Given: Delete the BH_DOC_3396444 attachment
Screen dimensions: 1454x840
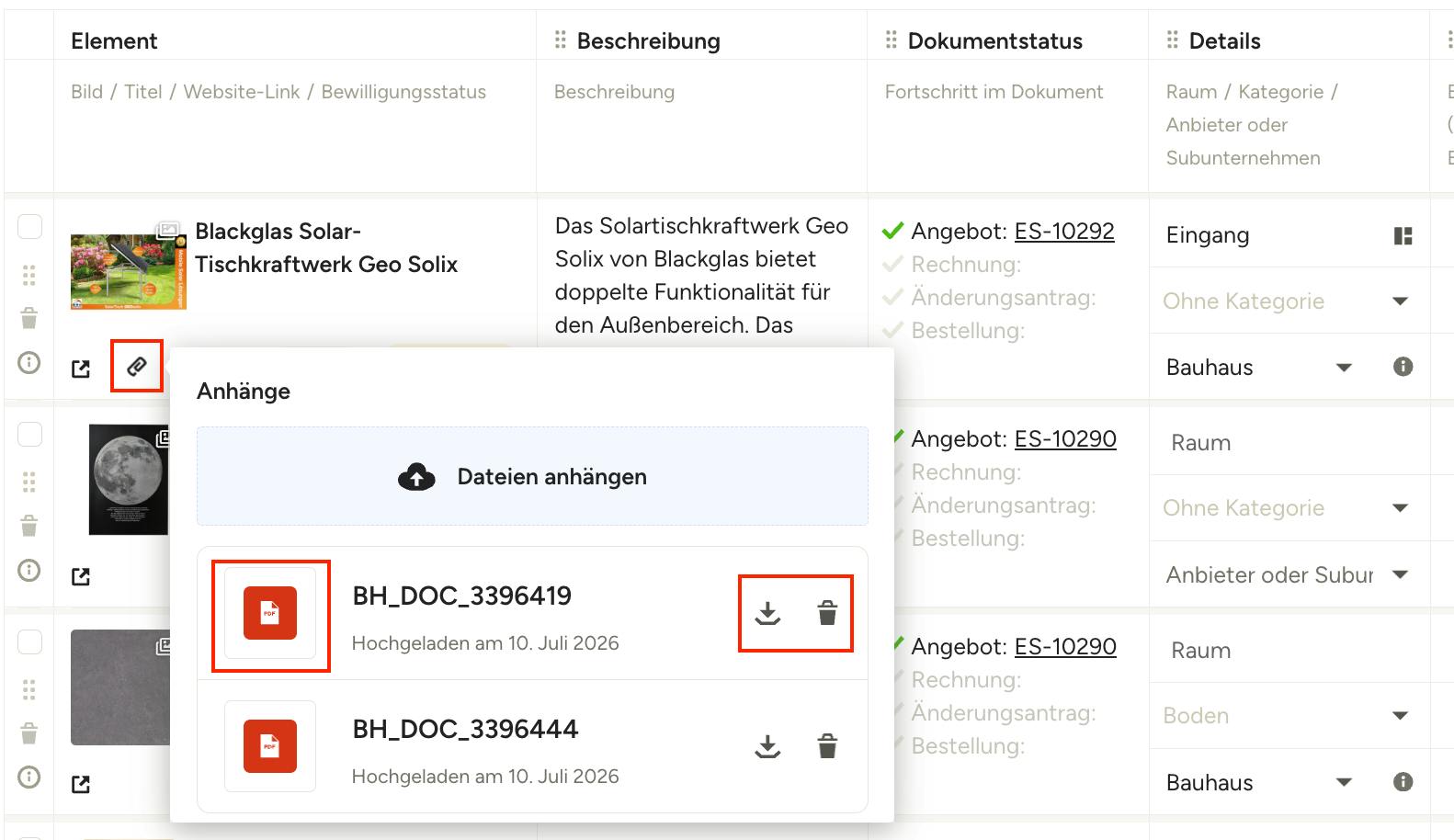Looking at the screenshot, I should [x=827, y=746].
